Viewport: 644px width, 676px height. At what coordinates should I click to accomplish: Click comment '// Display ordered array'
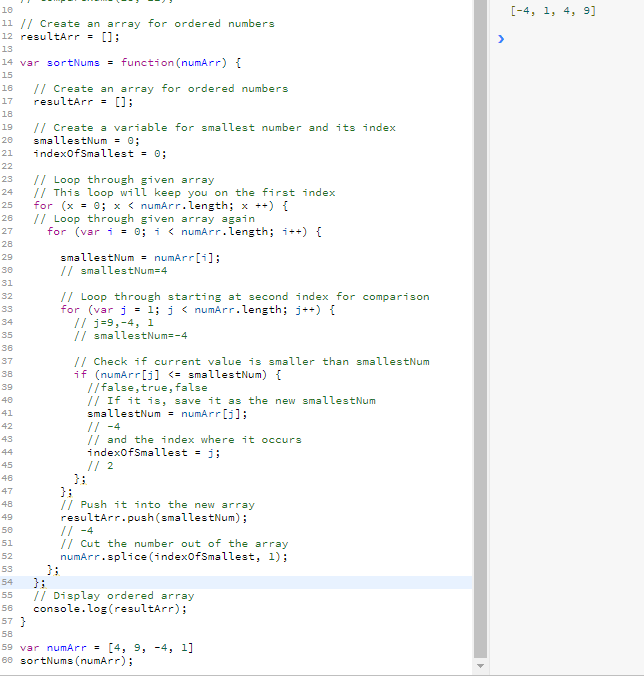(x=114, y=595)
